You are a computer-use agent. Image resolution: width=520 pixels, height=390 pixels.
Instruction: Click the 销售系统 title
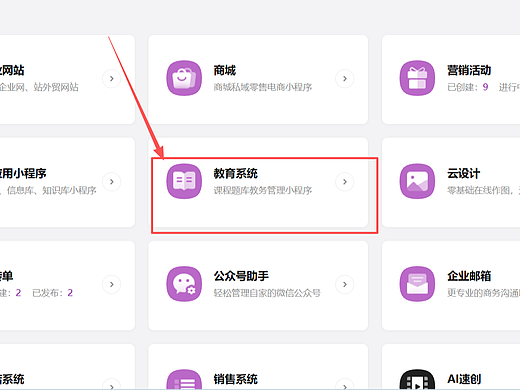pos(236,379)
